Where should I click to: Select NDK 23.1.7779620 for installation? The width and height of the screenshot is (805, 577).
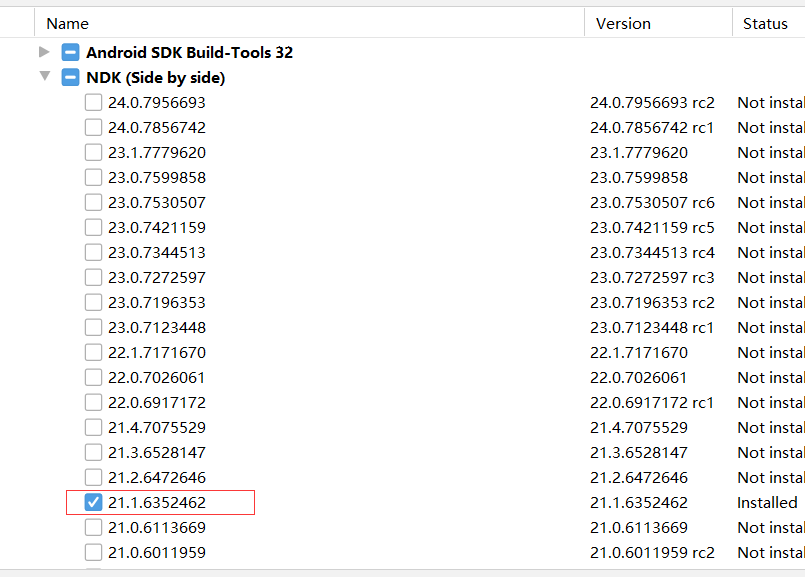[x=93, y=152]
